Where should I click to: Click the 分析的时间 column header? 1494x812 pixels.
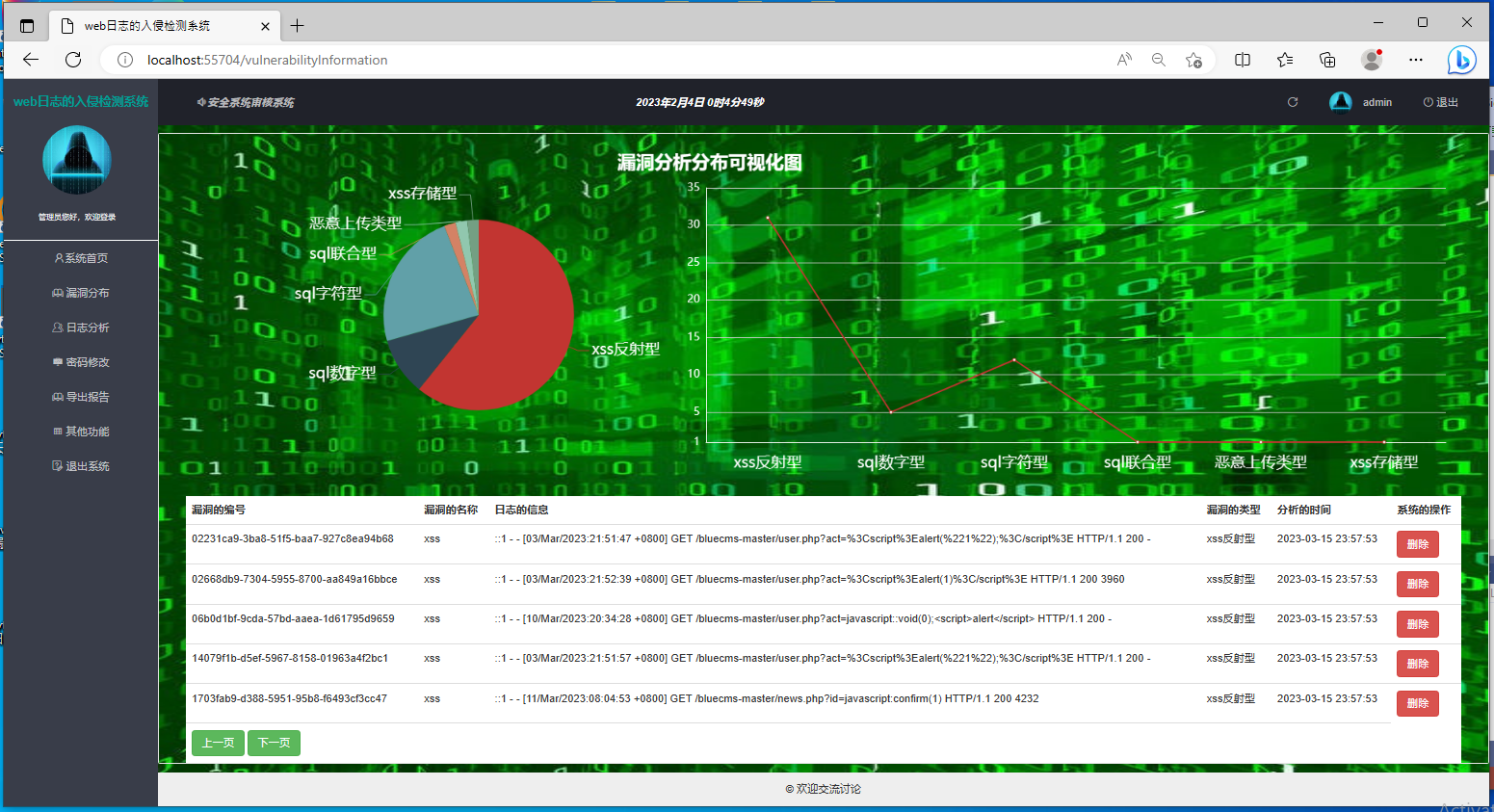1304,510
